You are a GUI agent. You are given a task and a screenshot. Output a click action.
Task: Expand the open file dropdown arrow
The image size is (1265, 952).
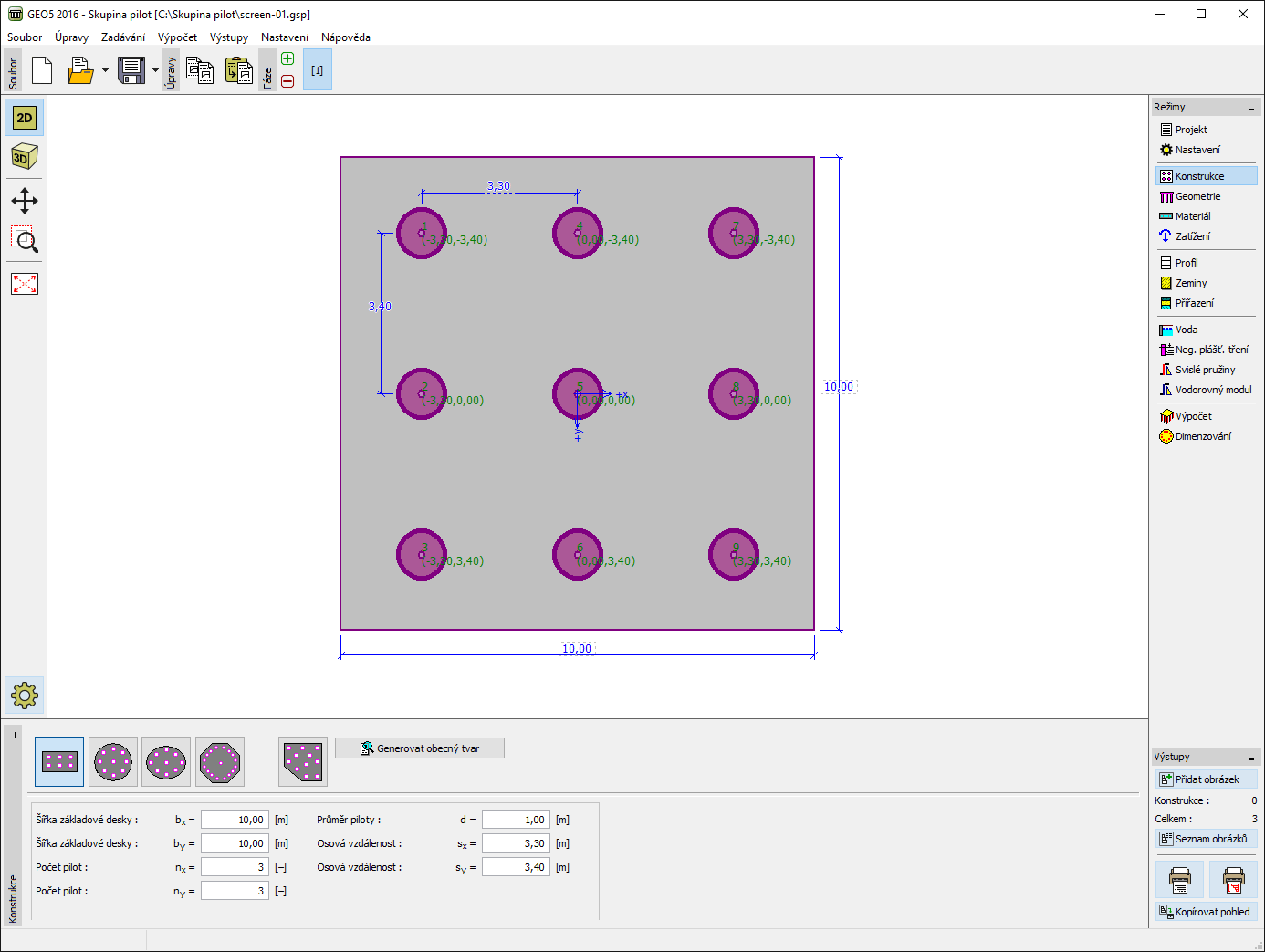pos(105,70)
